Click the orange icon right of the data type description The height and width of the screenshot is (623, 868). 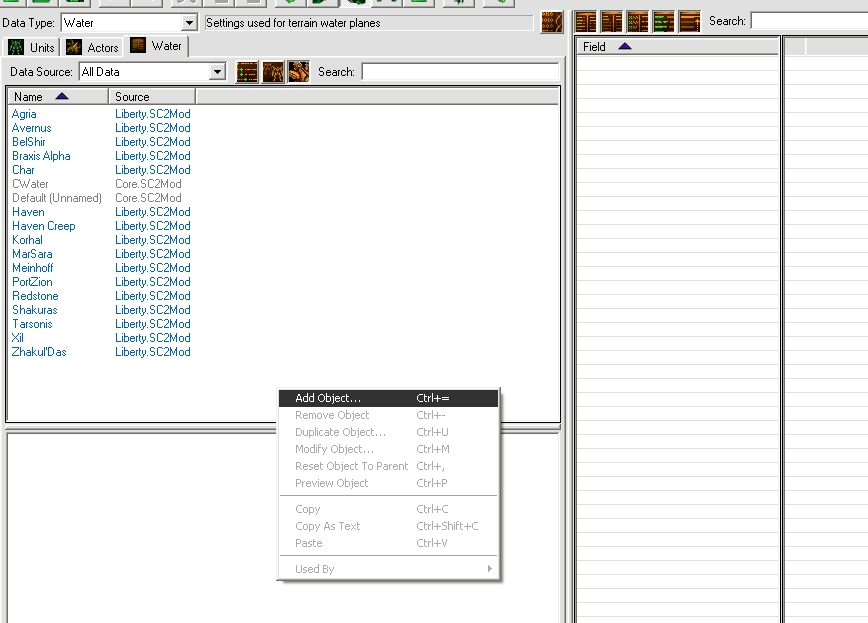coord(551,22)
